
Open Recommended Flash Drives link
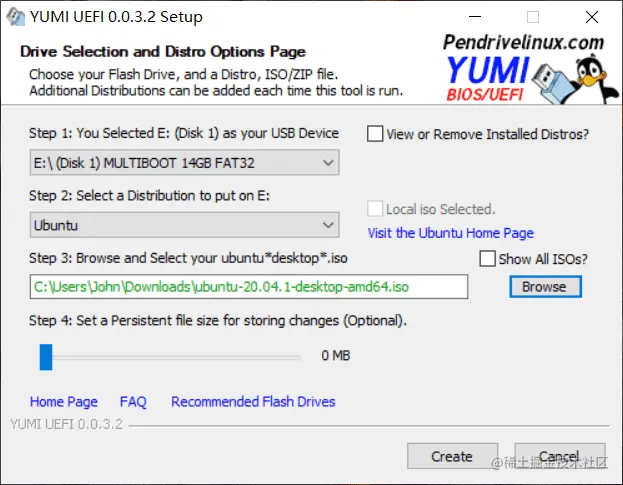tap(253, 402)
